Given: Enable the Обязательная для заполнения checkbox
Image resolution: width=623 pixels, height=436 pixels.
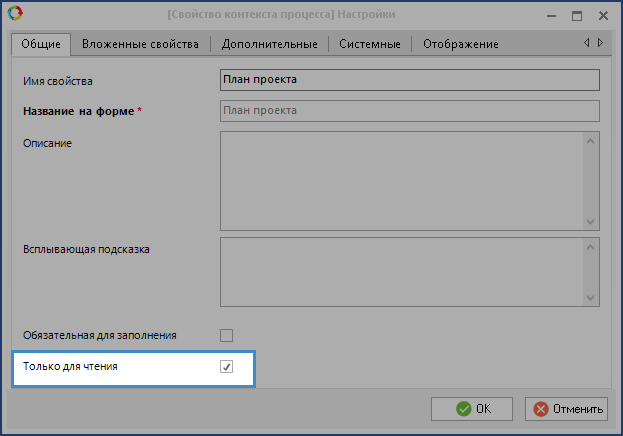Looking at the screenshot, I should tap(226, 335).
